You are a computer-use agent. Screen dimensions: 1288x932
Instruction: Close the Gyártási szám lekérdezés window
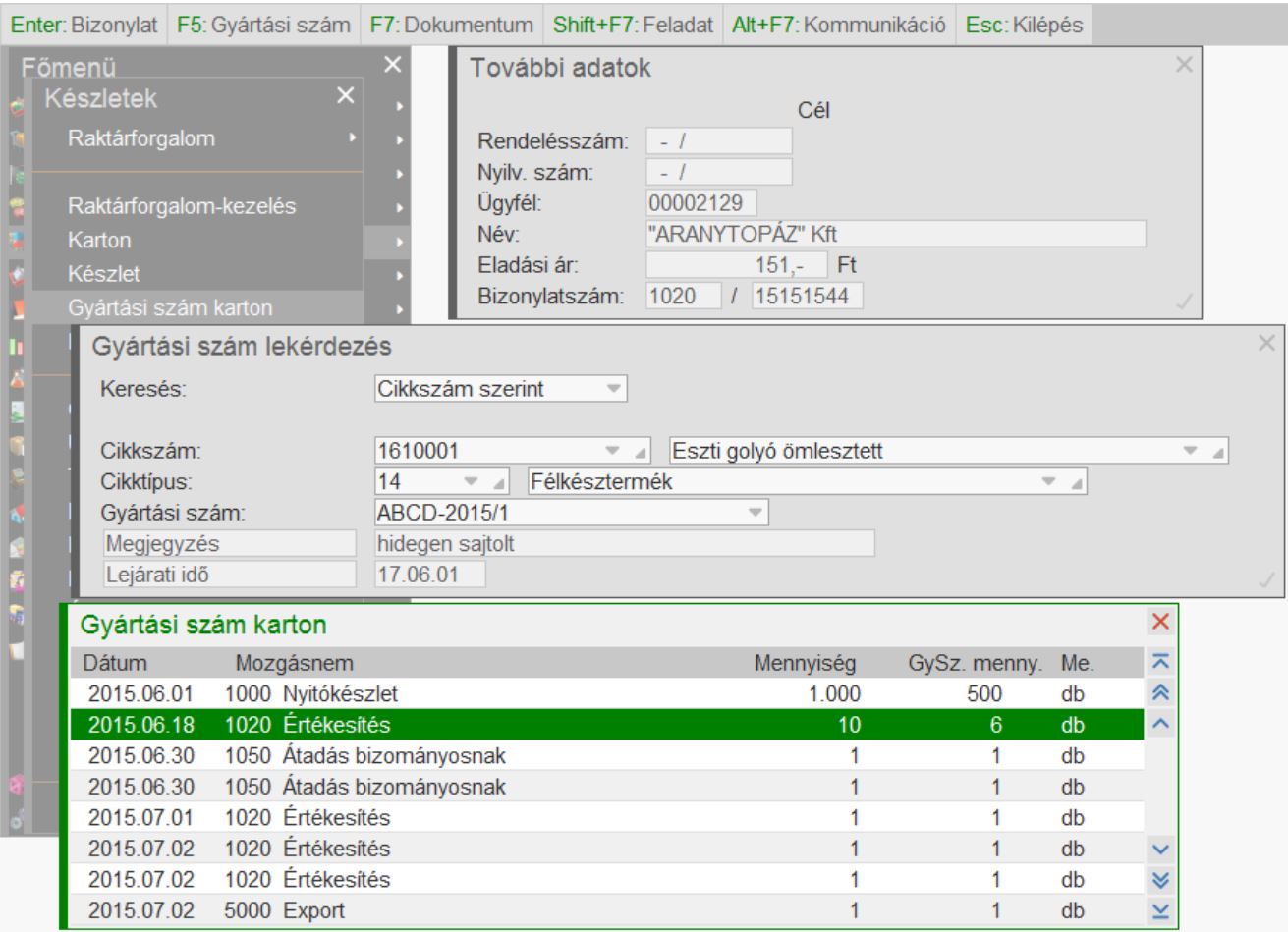pos(1267,343)
